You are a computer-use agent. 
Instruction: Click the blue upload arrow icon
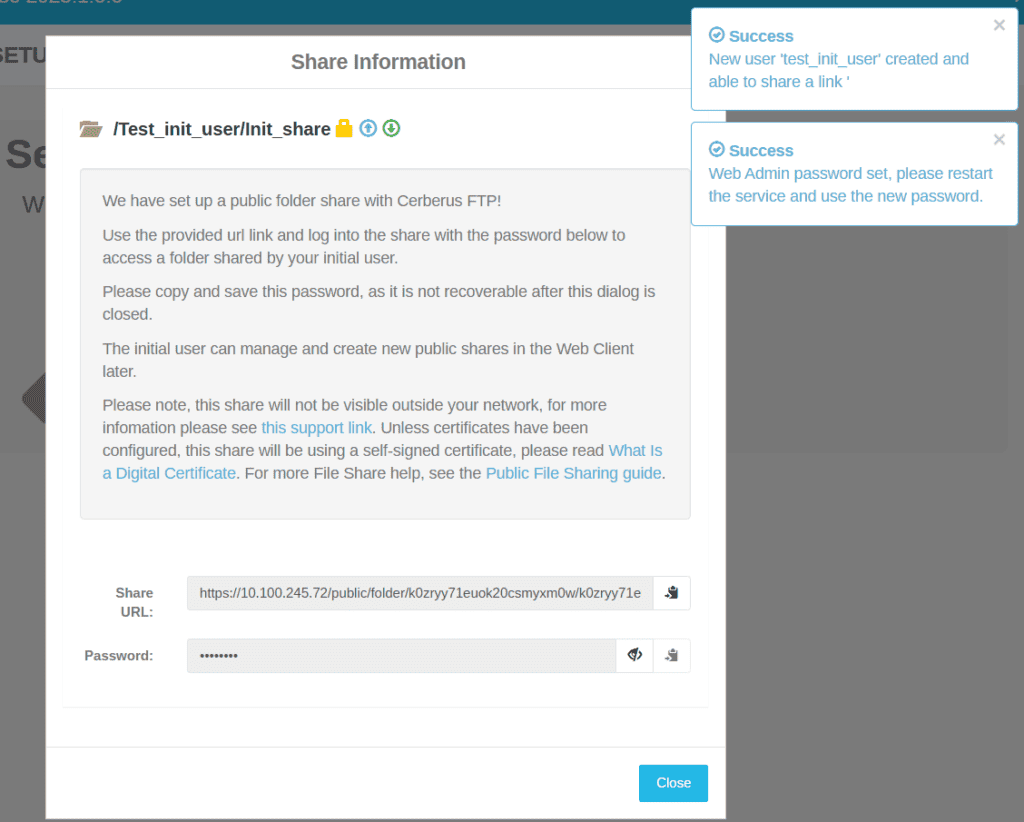(x=368, y=128)
